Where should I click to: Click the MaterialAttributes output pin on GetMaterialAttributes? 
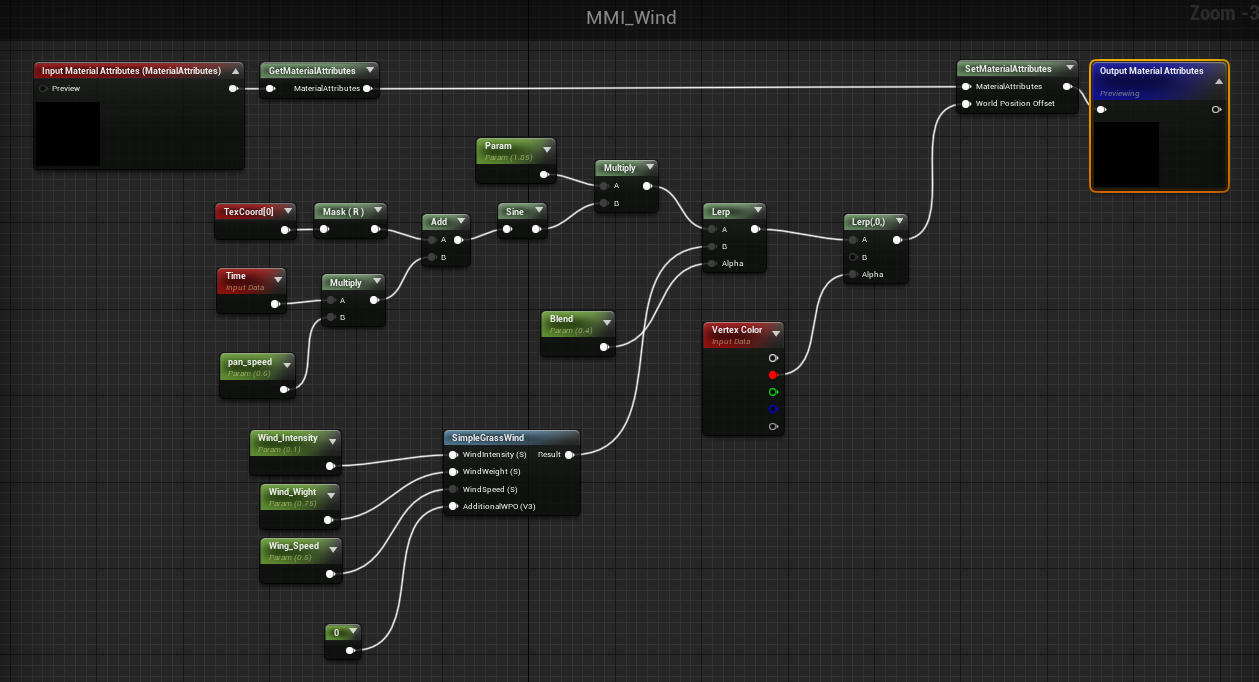367,88
